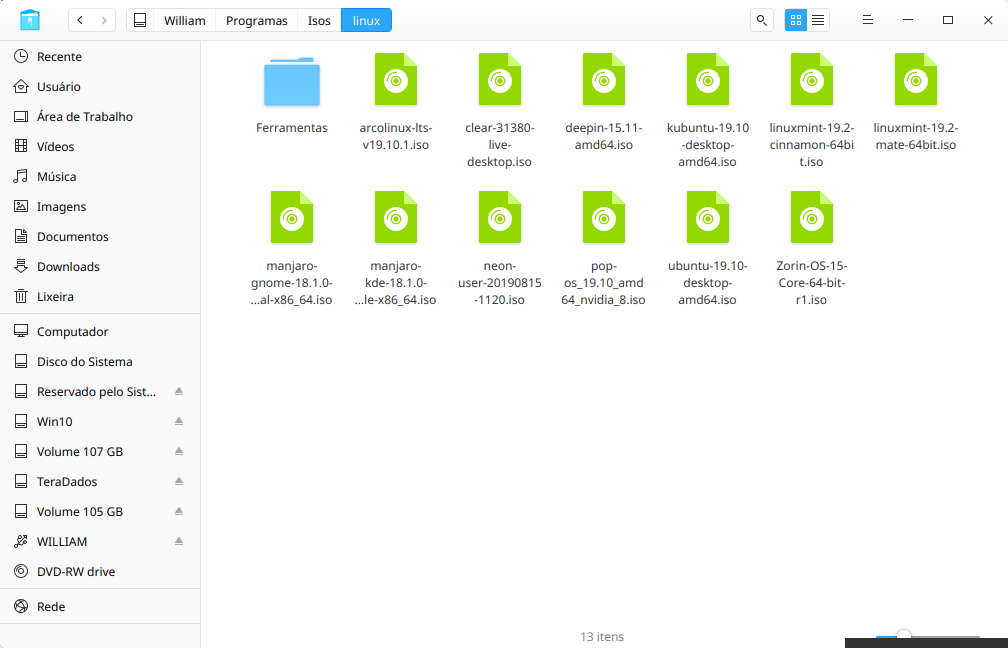This screenshot has height=648, width=1008.
Task: Open Volume 107 GB
Action: (100, 452)
